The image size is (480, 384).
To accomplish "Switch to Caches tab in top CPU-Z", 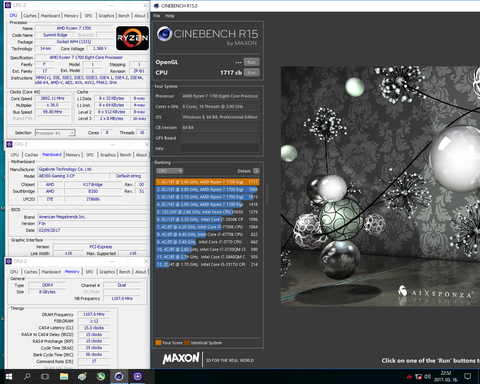I will (x=30, y=16).
